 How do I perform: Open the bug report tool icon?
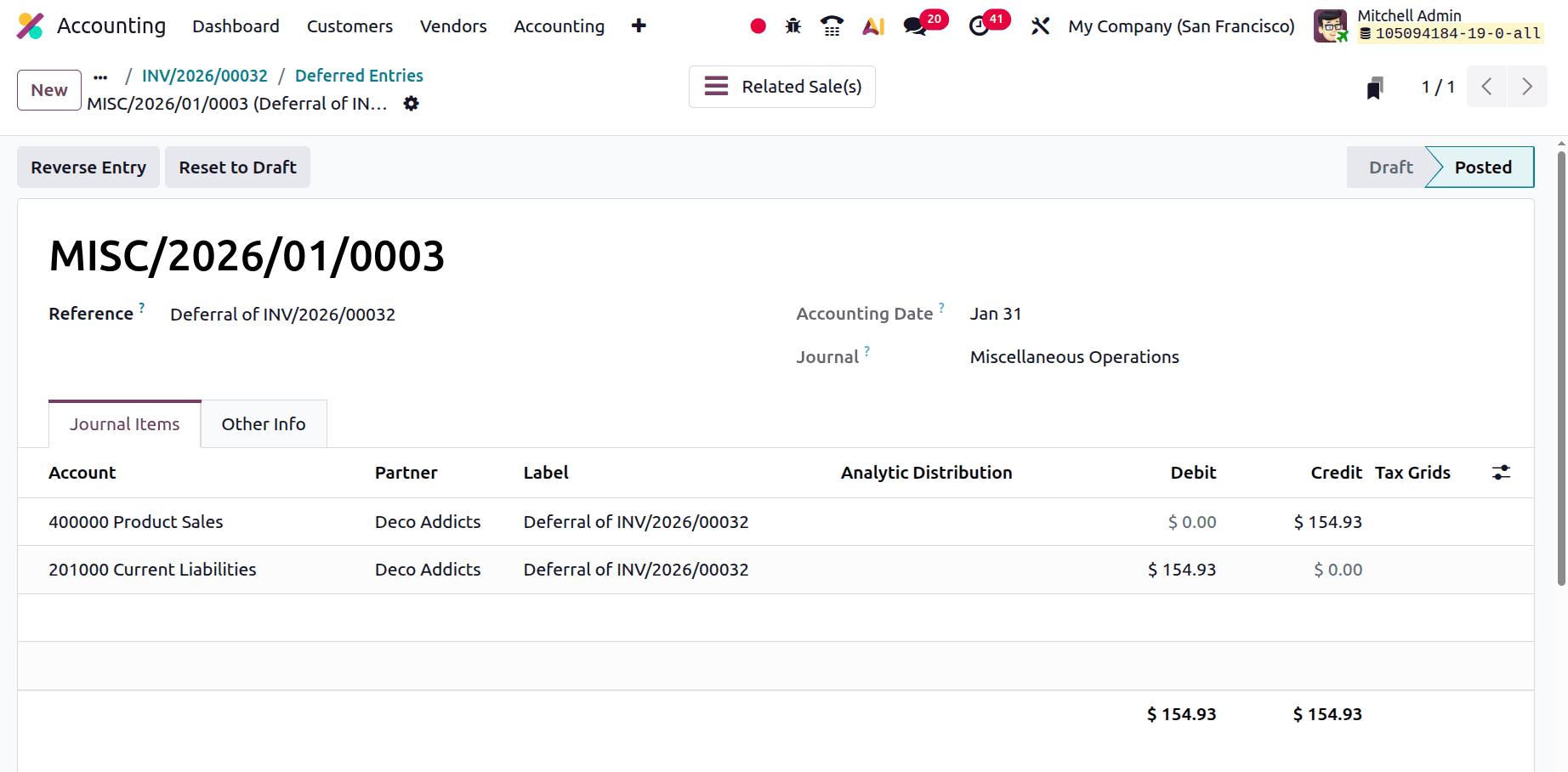tap(792, 26)
